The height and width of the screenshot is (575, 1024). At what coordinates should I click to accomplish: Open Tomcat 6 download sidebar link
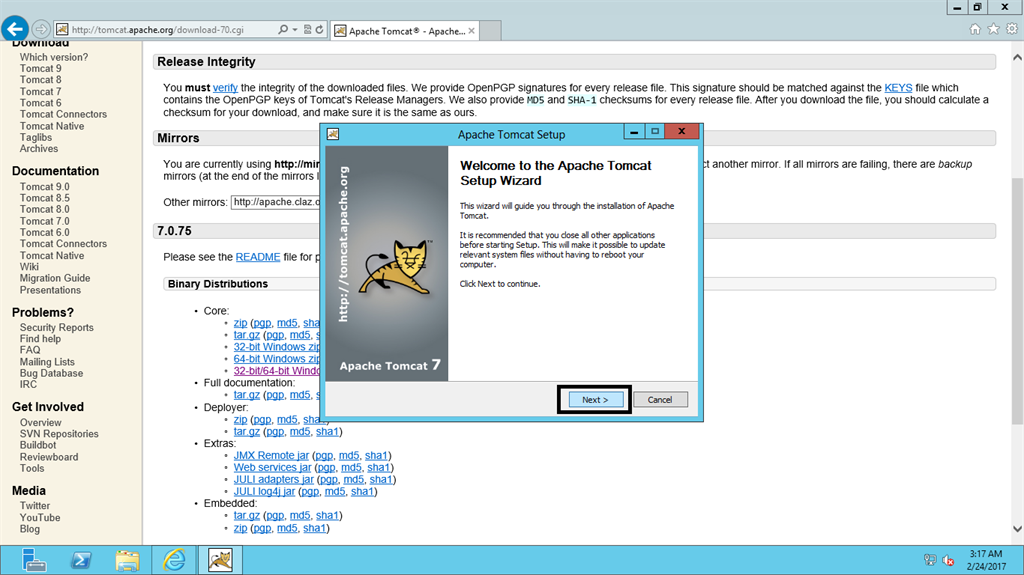(40, 103)
